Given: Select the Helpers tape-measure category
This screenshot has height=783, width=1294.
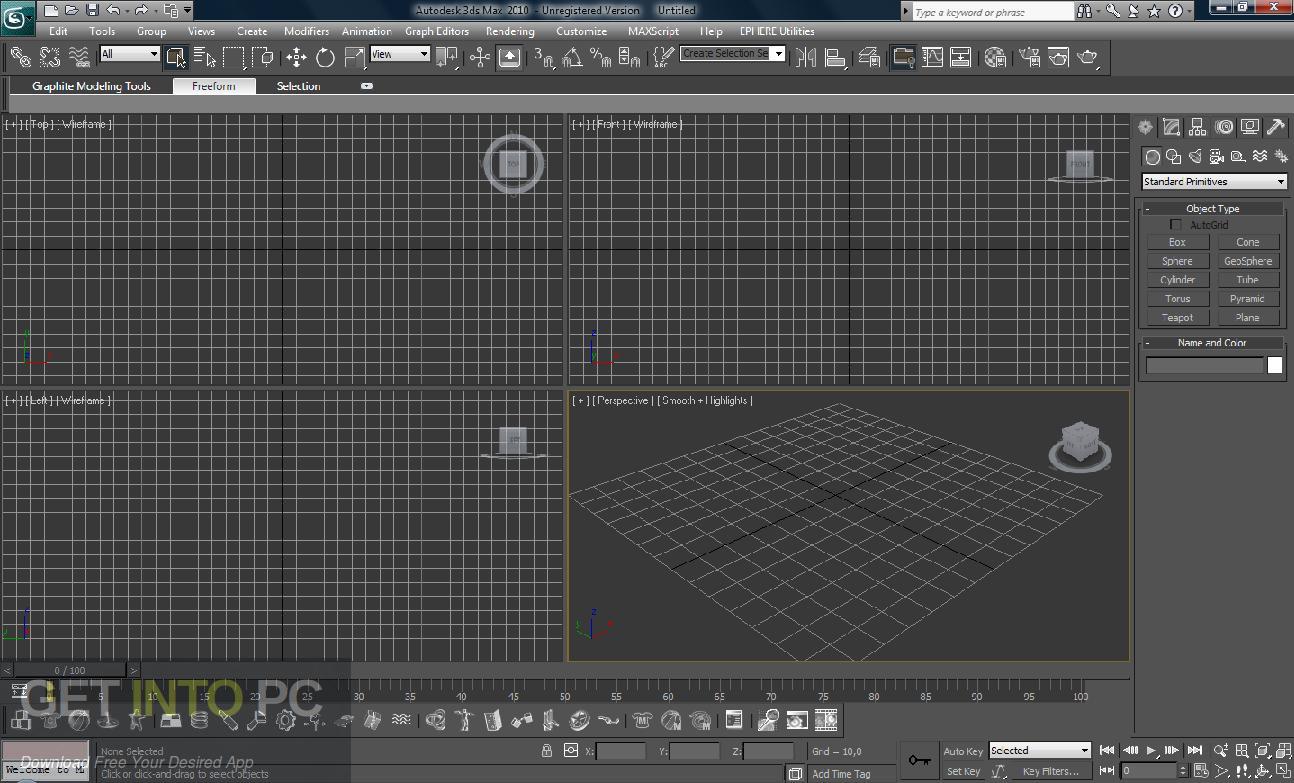Looking at the screenshot, I should click(x=1238, y=157).
